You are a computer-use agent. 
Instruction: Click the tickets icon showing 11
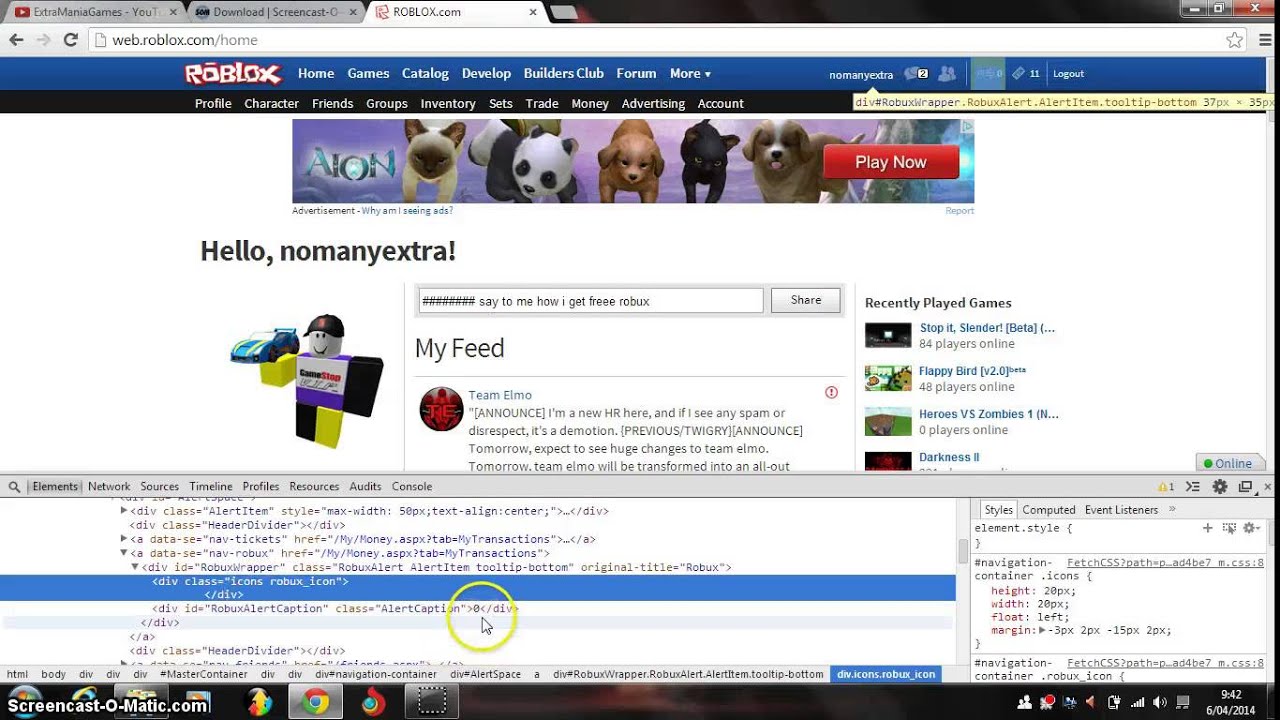[1025, 74]
